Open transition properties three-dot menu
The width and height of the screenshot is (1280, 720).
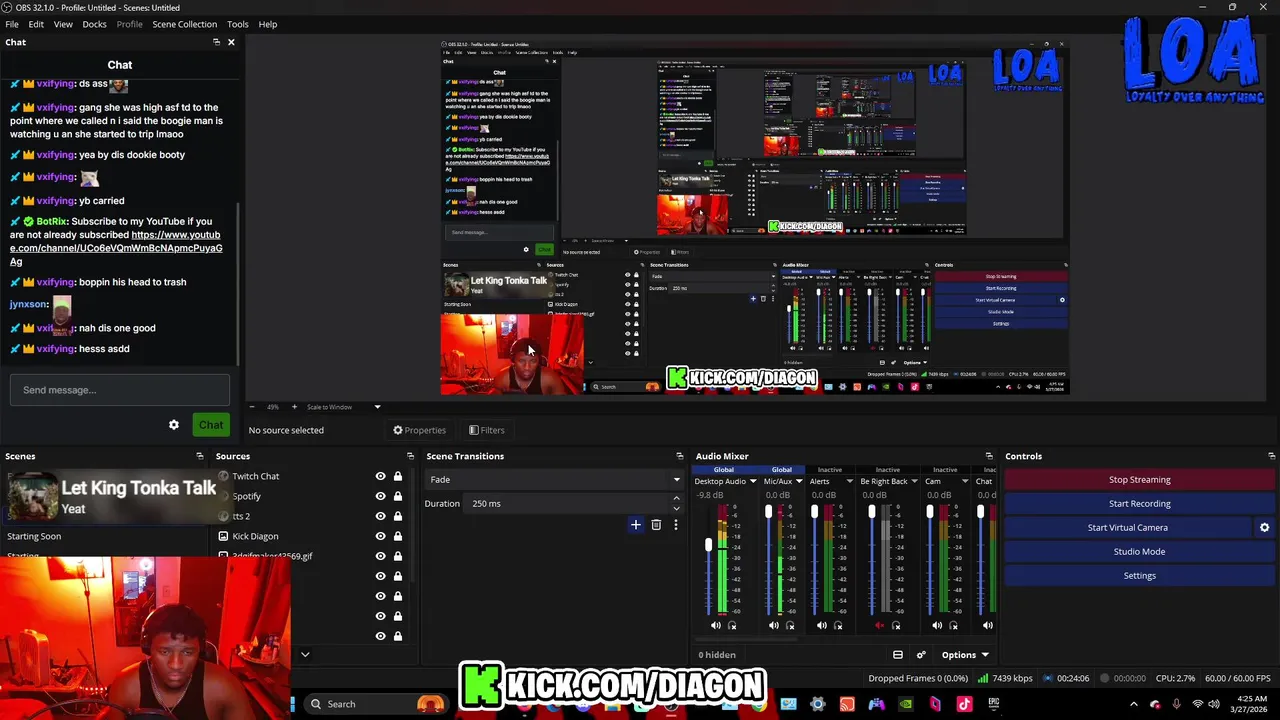pos(676,524)
